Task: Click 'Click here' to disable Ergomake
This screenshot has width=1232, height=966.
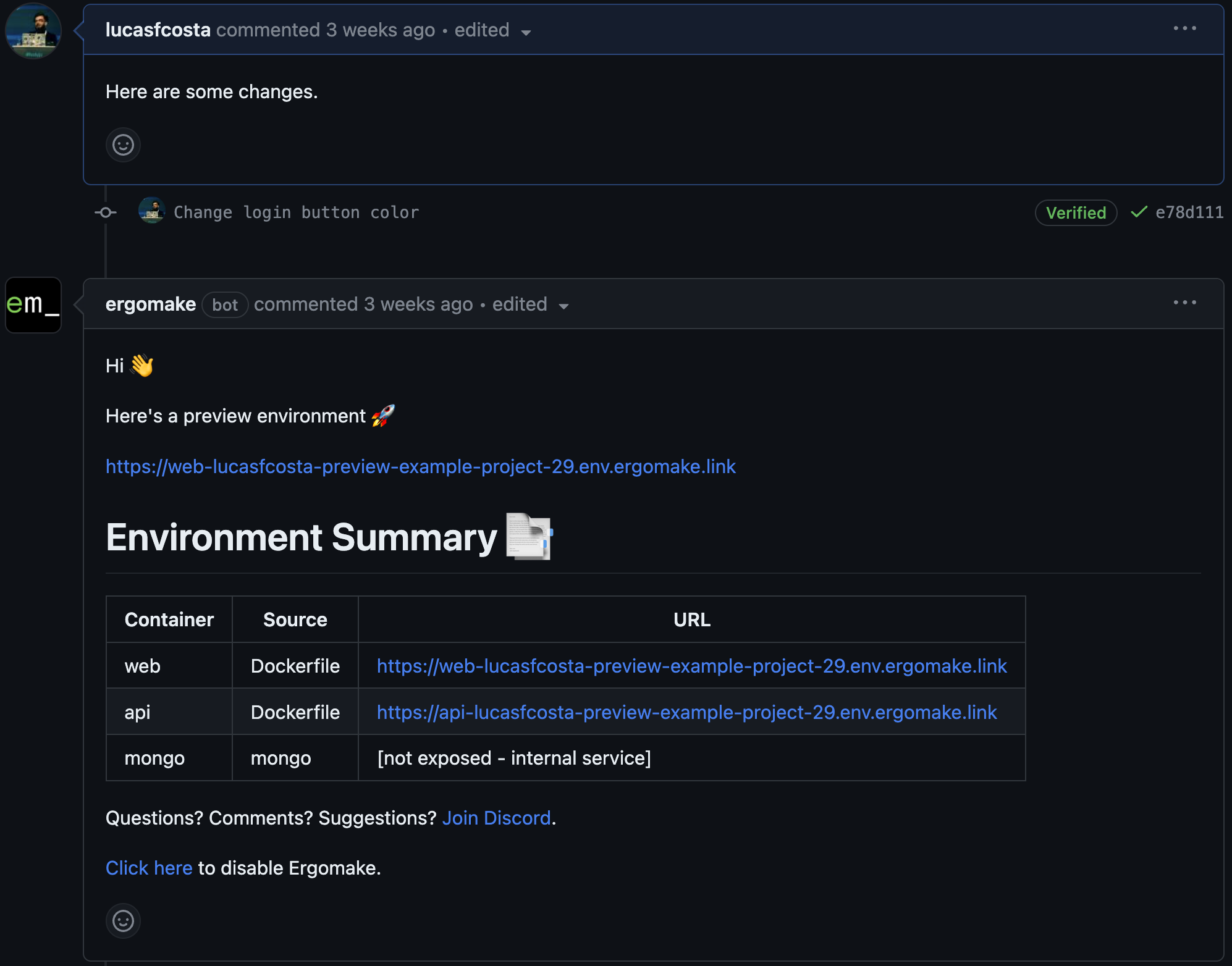Action: click(149, 868)
